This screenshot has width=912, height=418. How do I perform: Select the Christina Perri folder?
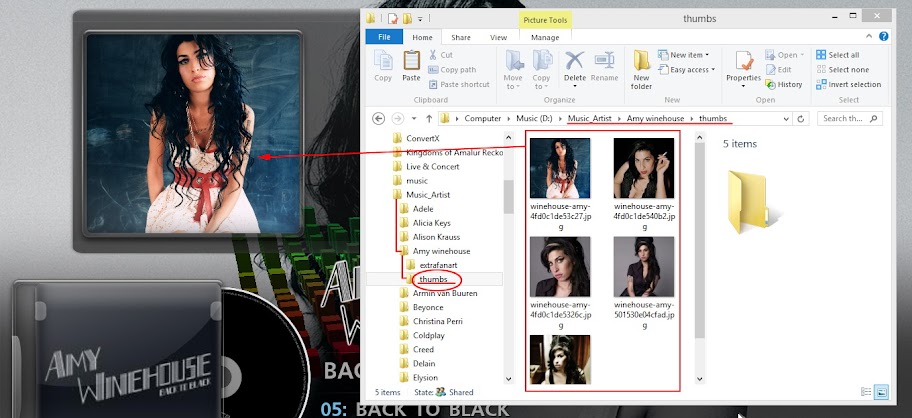(x=437, y=321)
